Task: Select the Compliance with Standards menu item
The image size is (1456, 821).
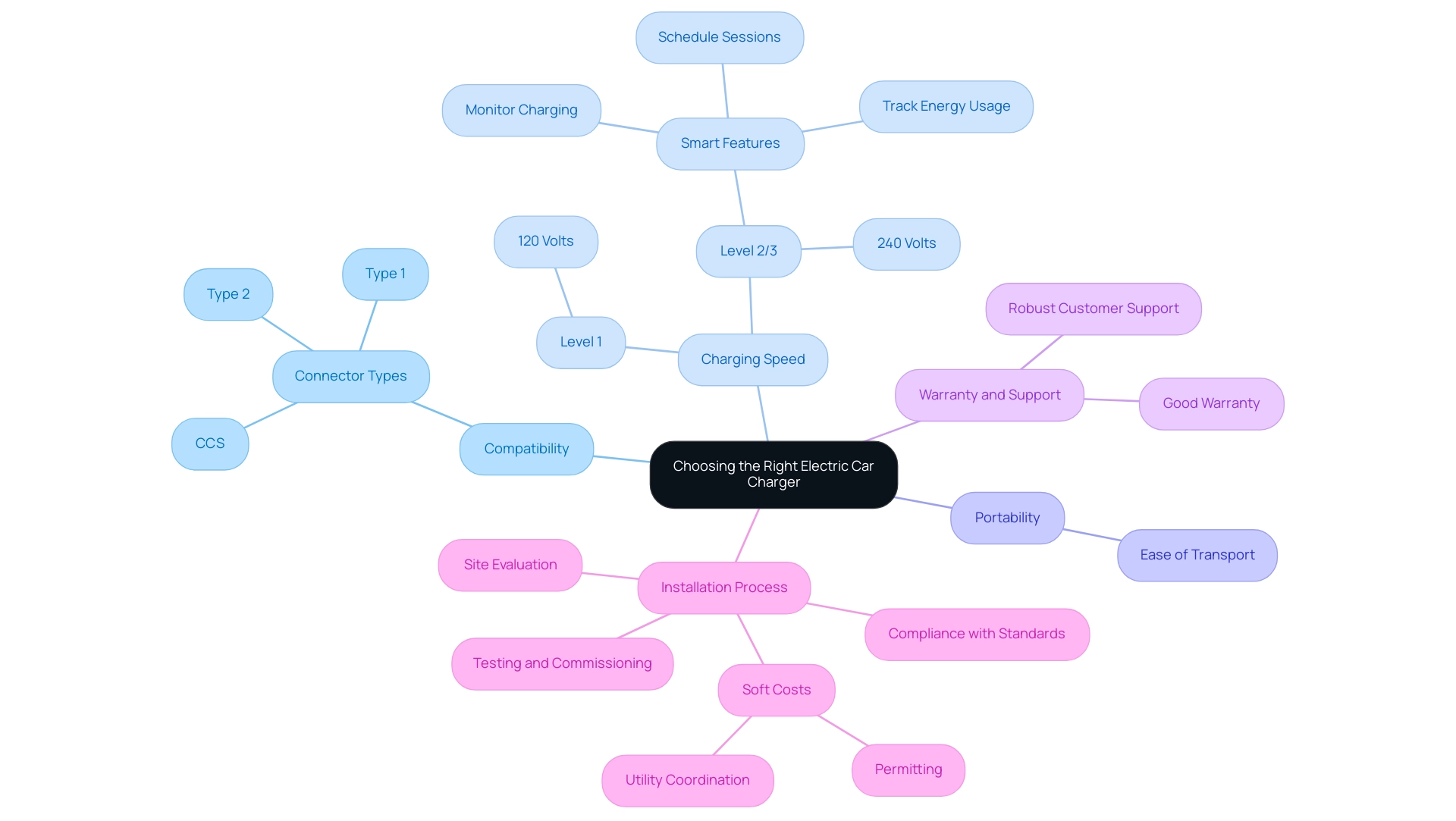Action: coord(976,633)
